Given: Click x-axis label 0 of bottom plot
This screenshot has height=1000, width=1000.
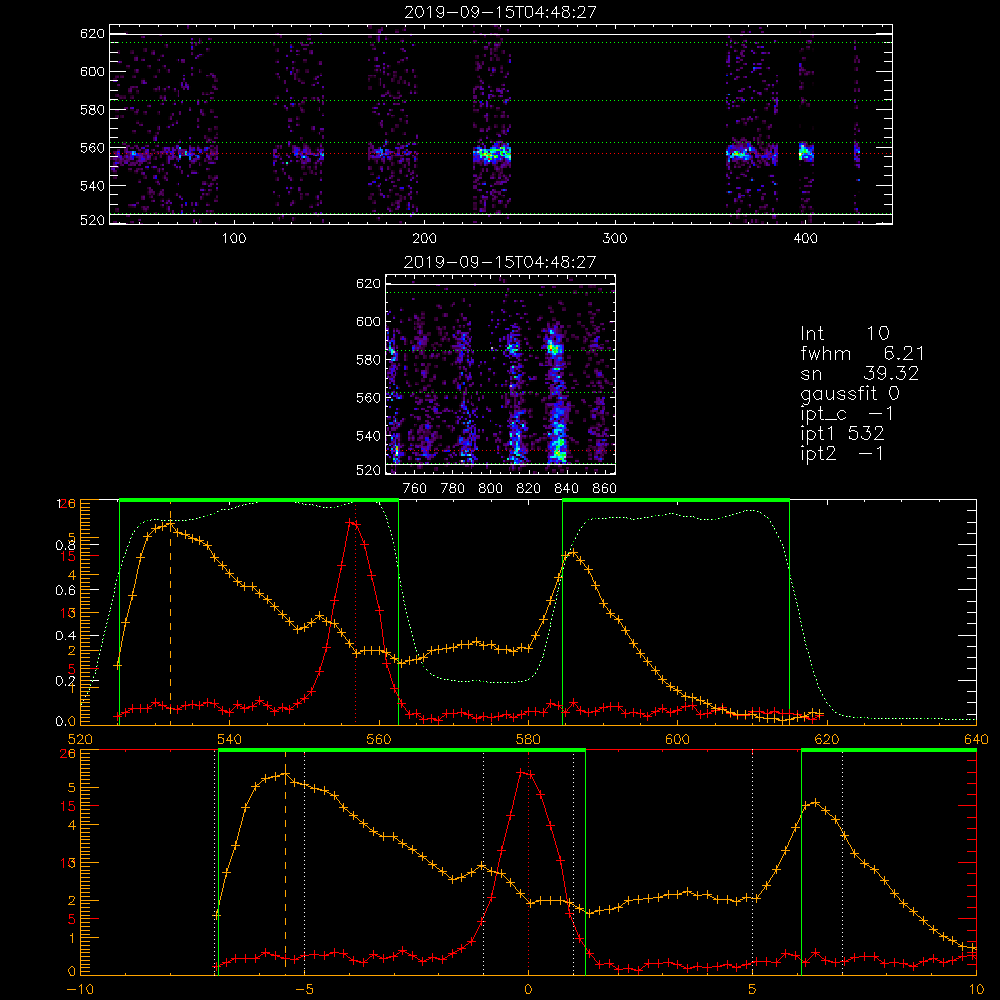Looking at the screenshot, I should (x=528, y=990).
